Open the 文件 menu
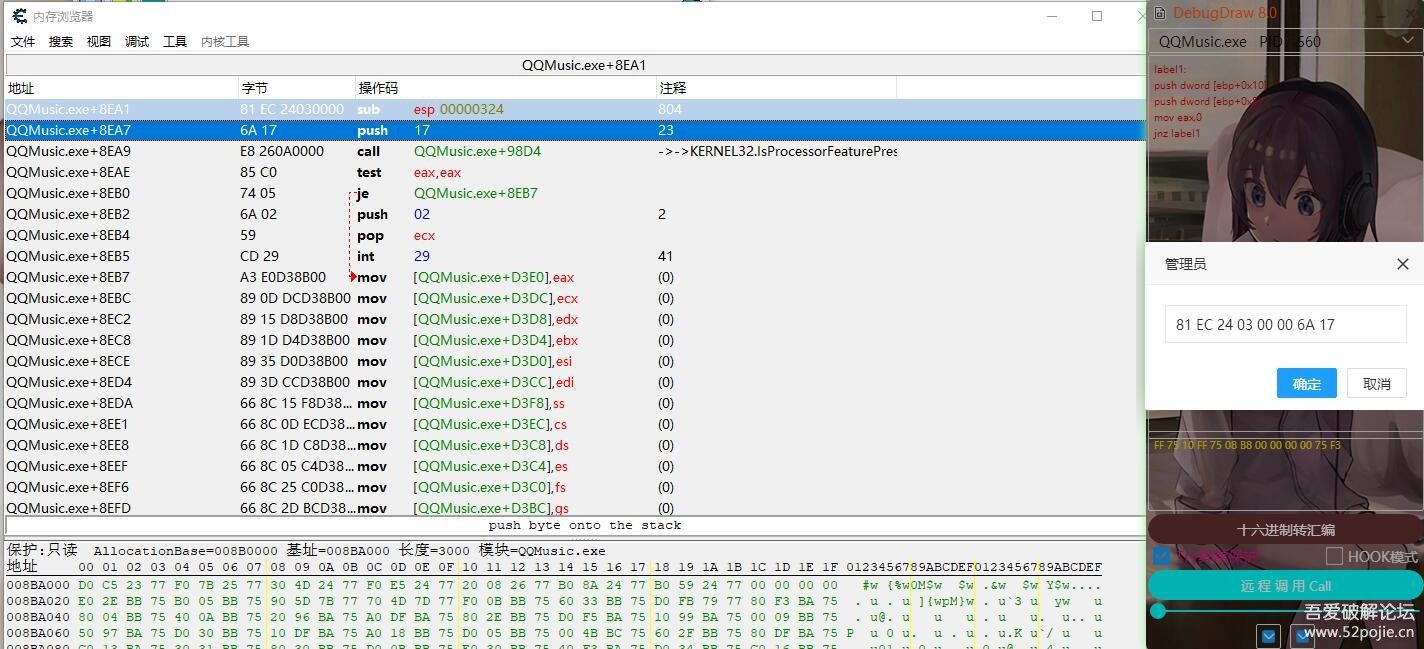 (23, 42)
